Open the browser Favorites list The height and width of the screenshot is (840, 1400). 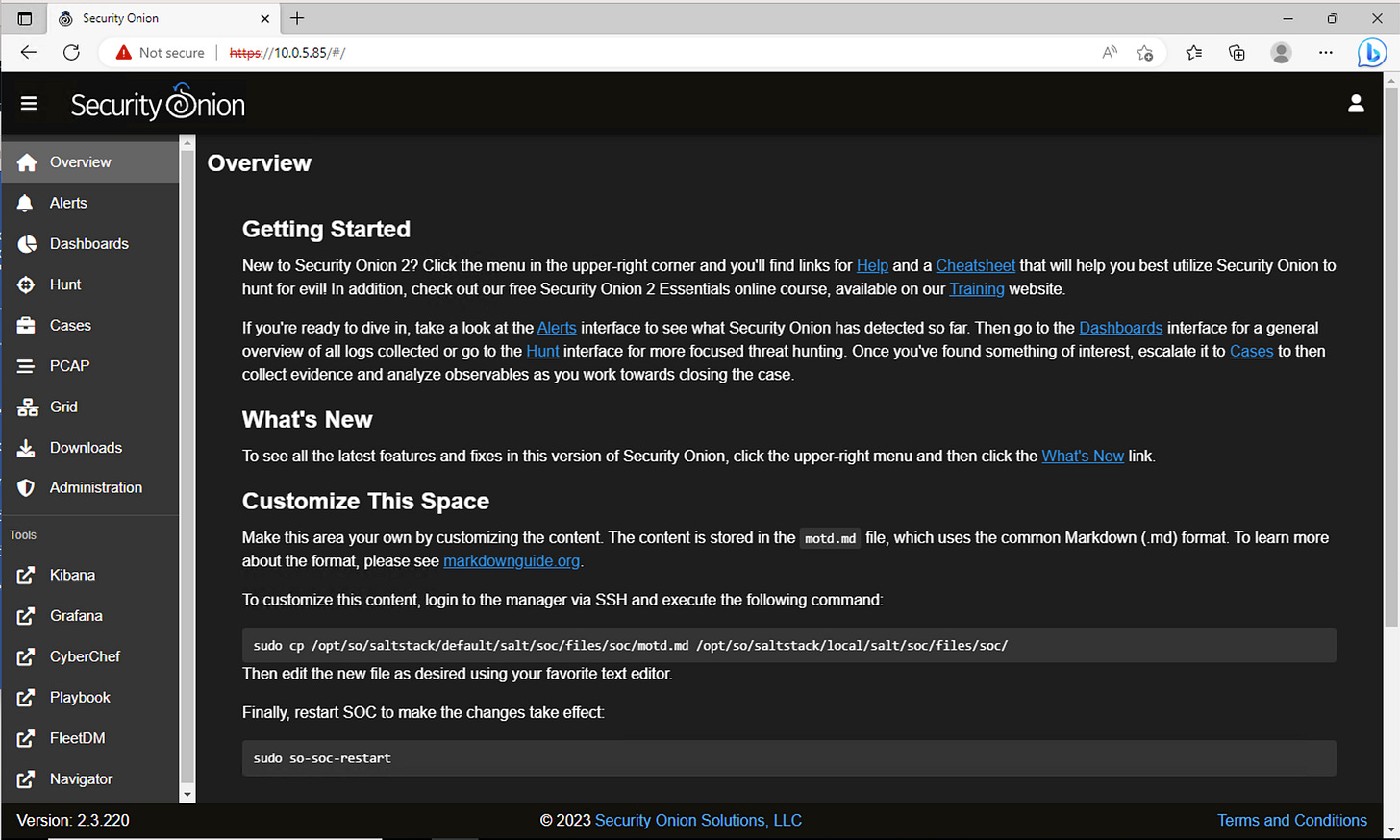coord(1193,53)
